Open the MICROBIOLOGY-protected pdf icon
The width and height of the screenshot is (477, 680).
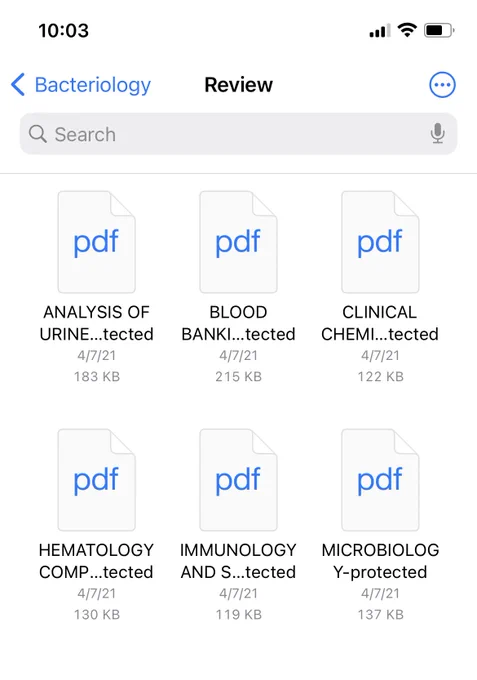[x=380, y=480]
